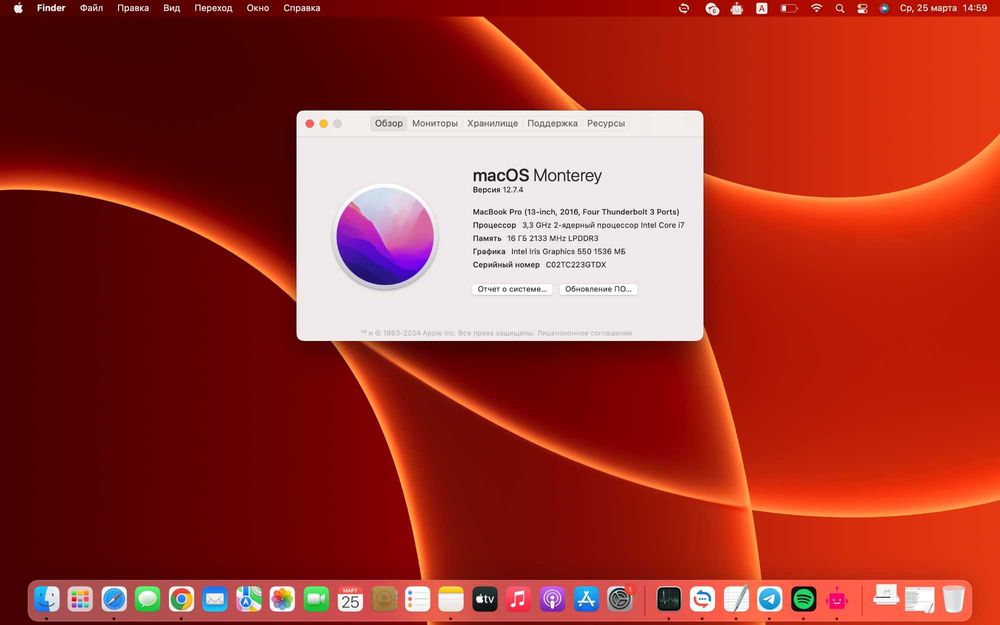Open the Messages app in Dock
Image resolution: width=1000 pixels, height=625 pixels.
[x=147, y=599]
